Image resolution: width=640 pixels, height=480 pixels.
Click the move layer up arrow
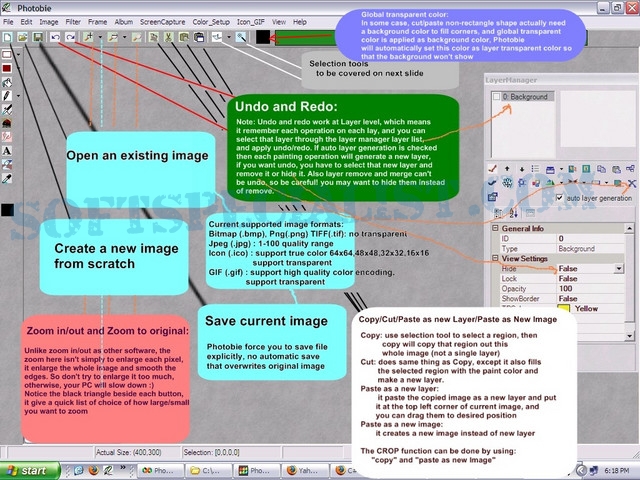(x=507, y=169)
